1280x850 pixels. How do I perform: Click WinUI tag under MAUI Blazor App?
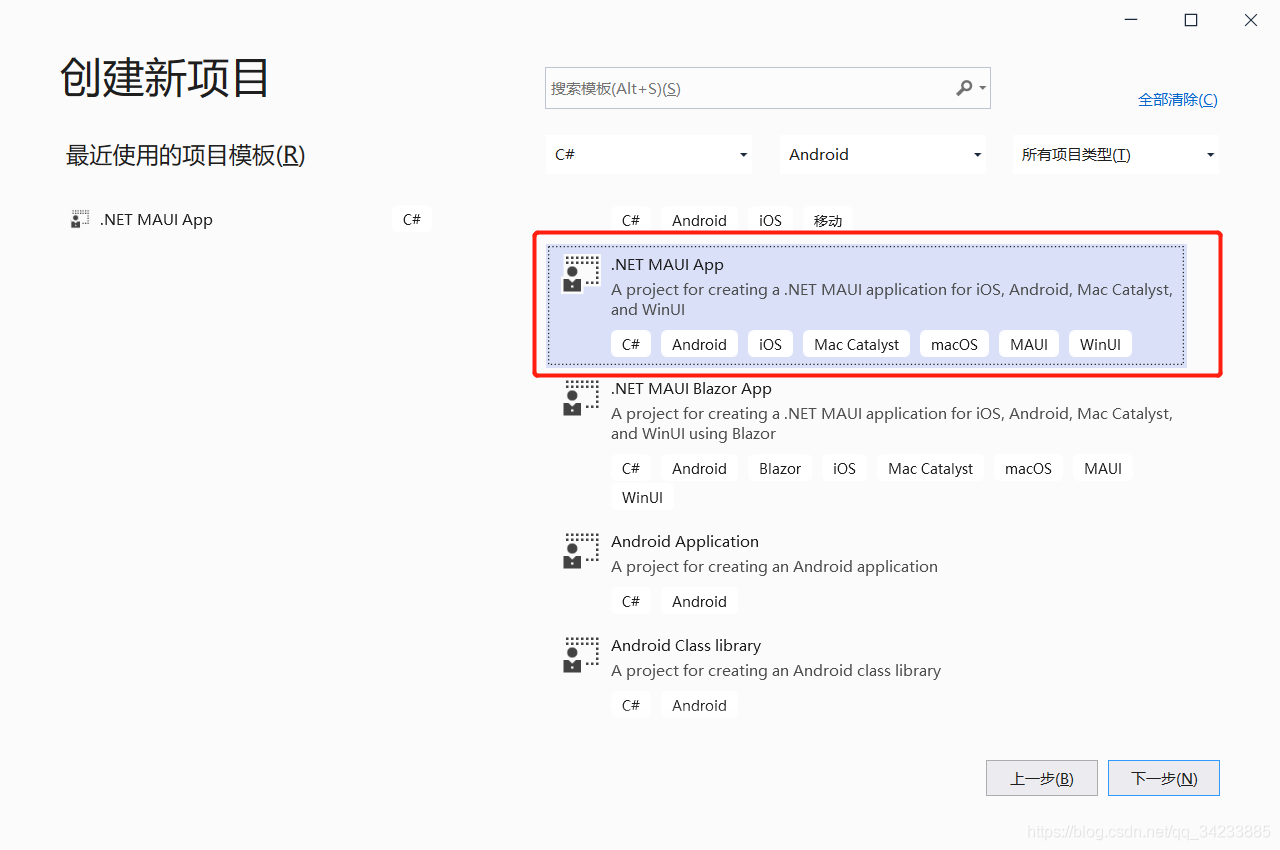click(x=642, y=497)
